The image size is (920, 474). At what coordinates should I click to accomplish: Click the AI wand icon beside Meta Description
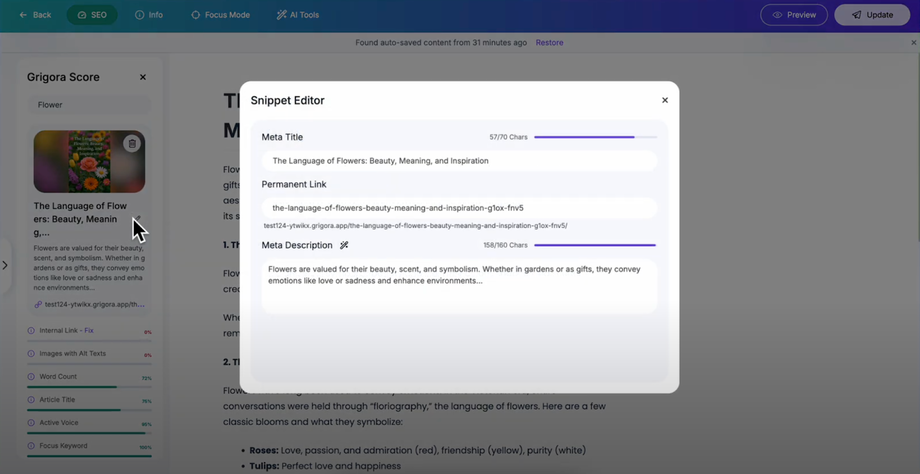point(344,245)
